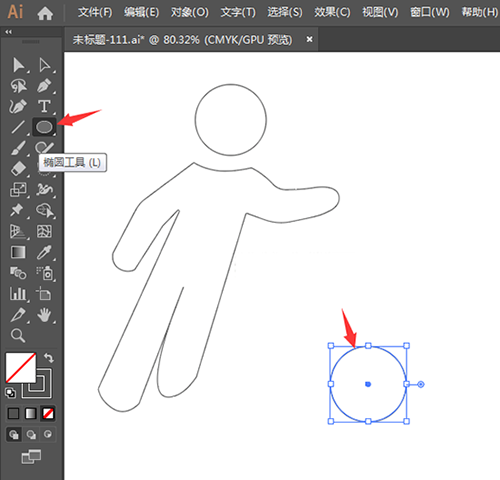Select the Ellipse tool
500x480 pixels.
tap(44, 127)
